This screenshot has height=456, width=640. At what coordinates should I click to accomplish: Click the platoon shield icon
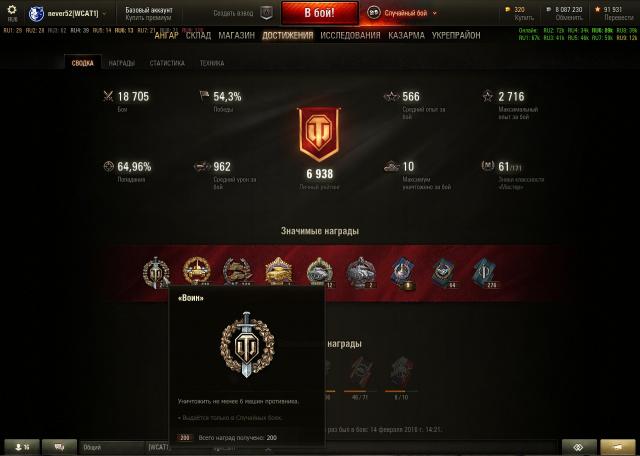pyautogui.click(x=266, y=13)
